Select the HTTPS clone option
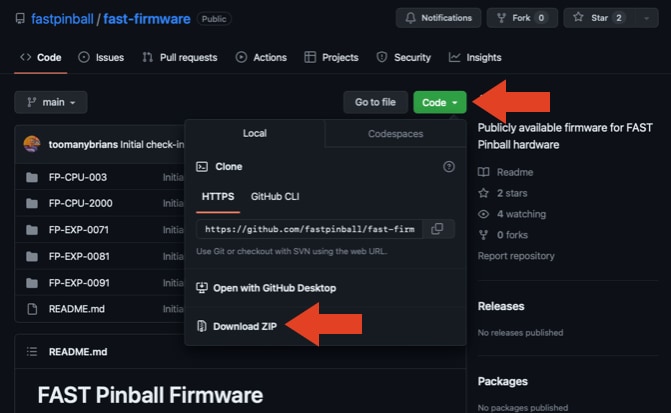Screen dimensions: 671x413 (x=218, y=196)
